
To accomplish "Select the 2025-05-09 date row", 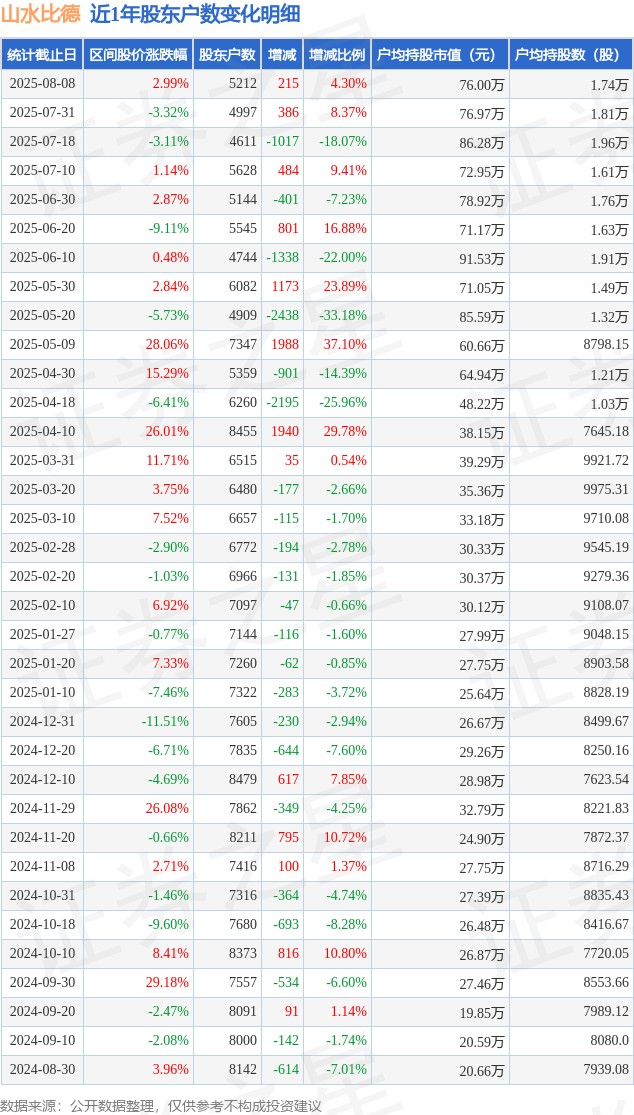I will click(42, 345).
